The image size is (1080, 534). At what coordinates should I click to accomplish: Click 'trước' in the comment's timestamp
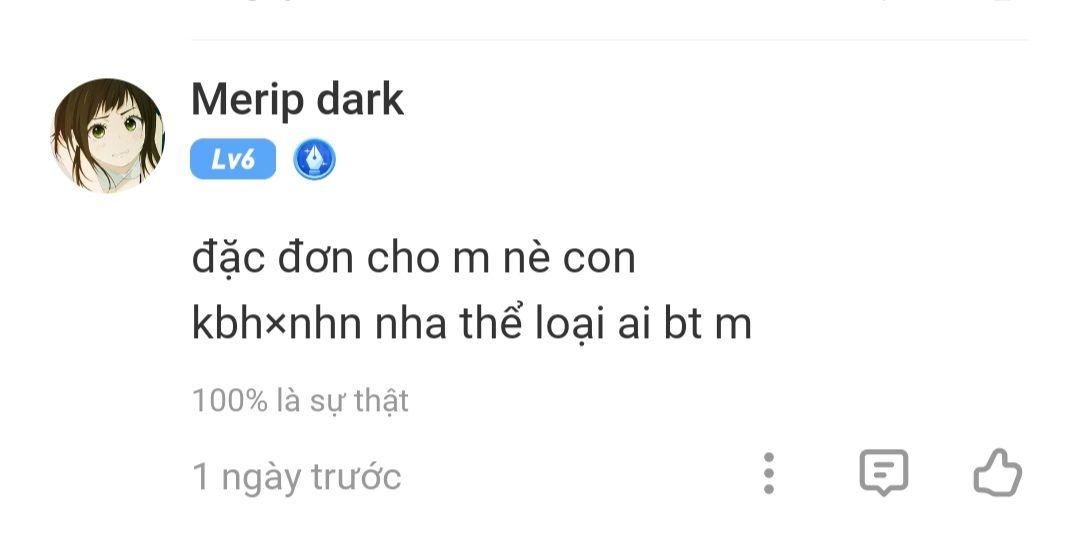(x=356, y=477)
